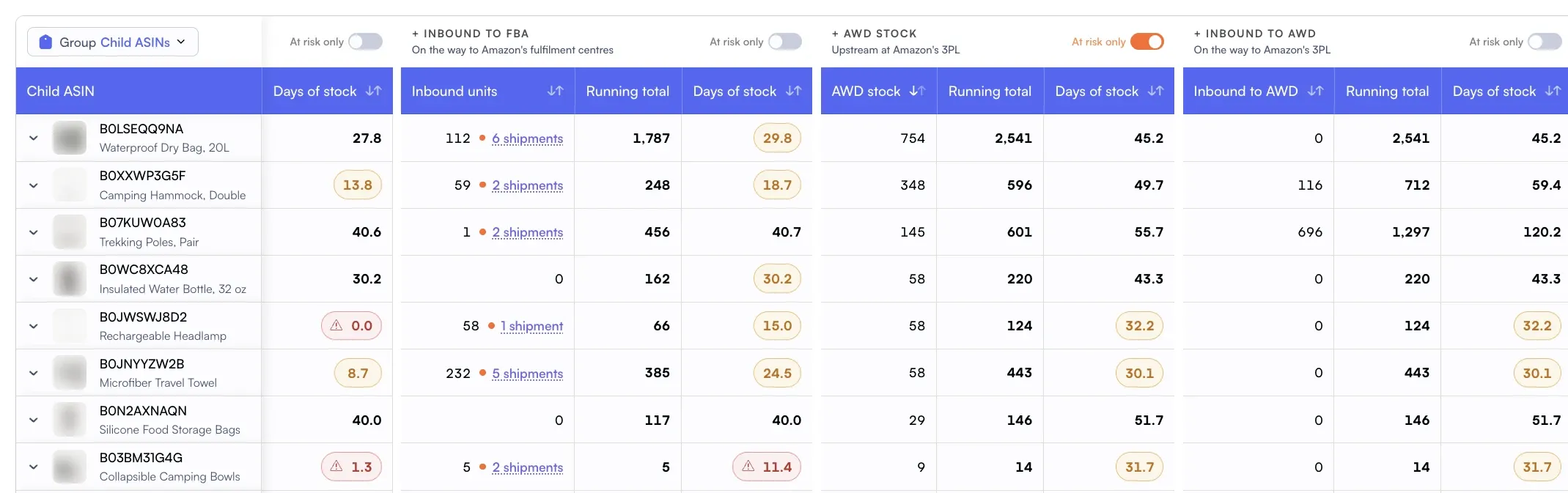Click the 18.7 days badge for Camping Hammock
This screenshot has height=493, width=1568.
point(777,185)
